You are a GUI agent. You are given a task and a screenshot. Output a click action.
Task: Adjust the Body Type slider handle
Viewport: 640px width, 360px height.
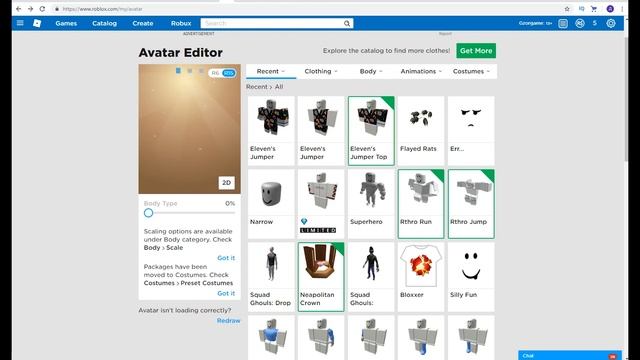(149, 213)
